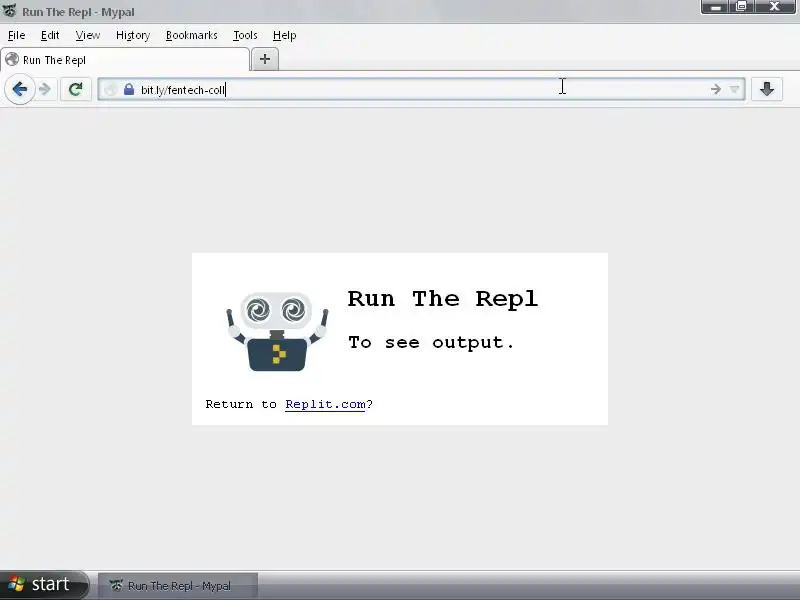Open the File menu
The image size is (800, 600).
pos(16,35)
